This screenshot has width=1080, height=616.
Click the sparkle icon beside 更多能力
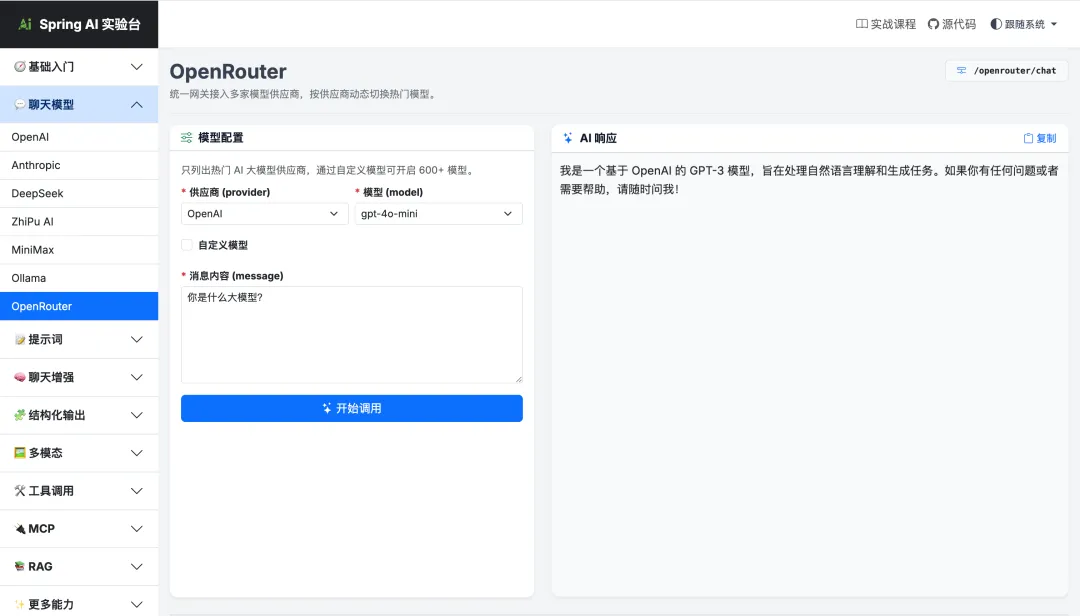point(20,604)
